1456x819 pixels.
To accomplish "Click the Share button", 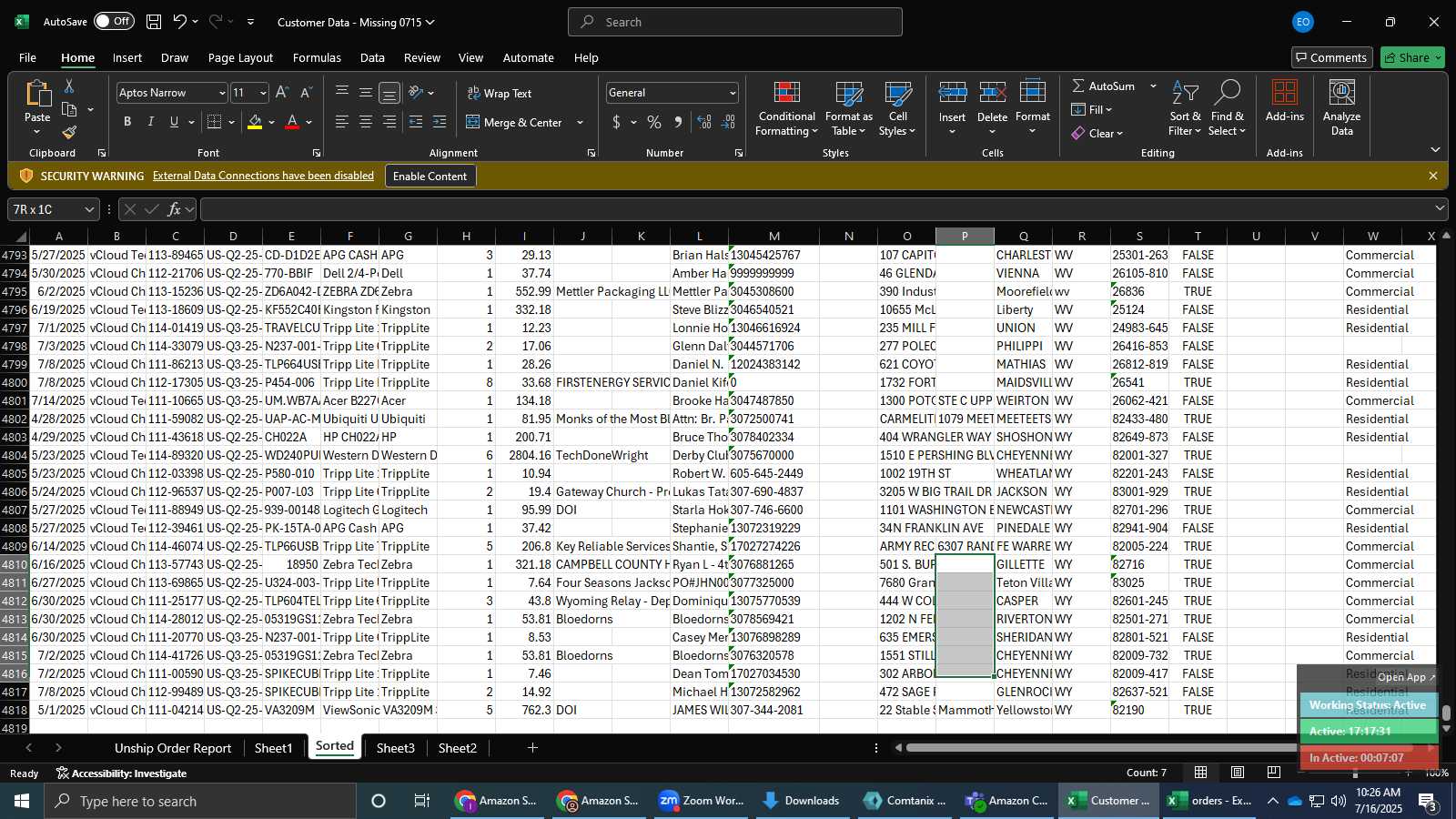I will pos(1412,57).
